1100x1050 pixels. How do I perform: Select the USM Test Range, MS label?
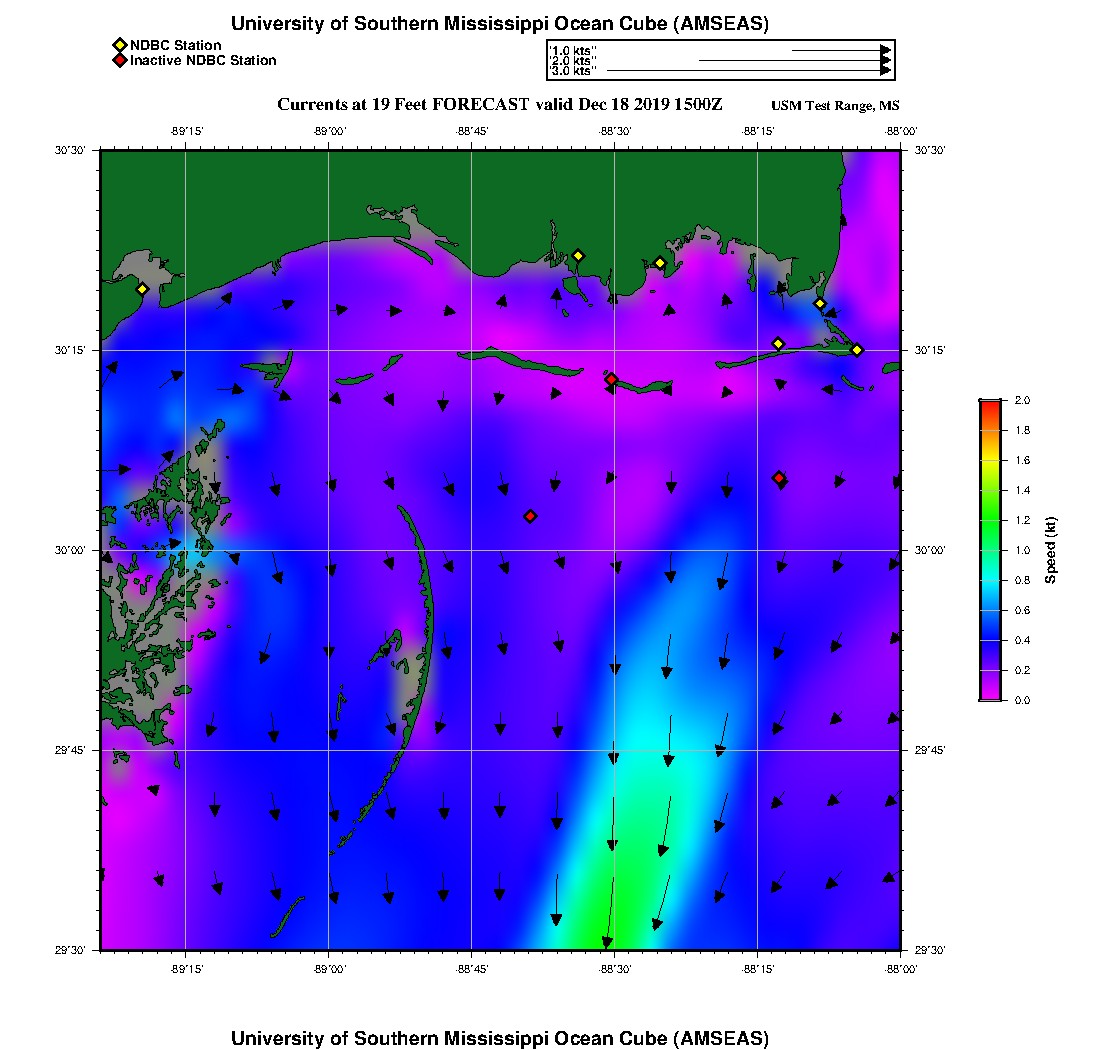coord(835,106)
